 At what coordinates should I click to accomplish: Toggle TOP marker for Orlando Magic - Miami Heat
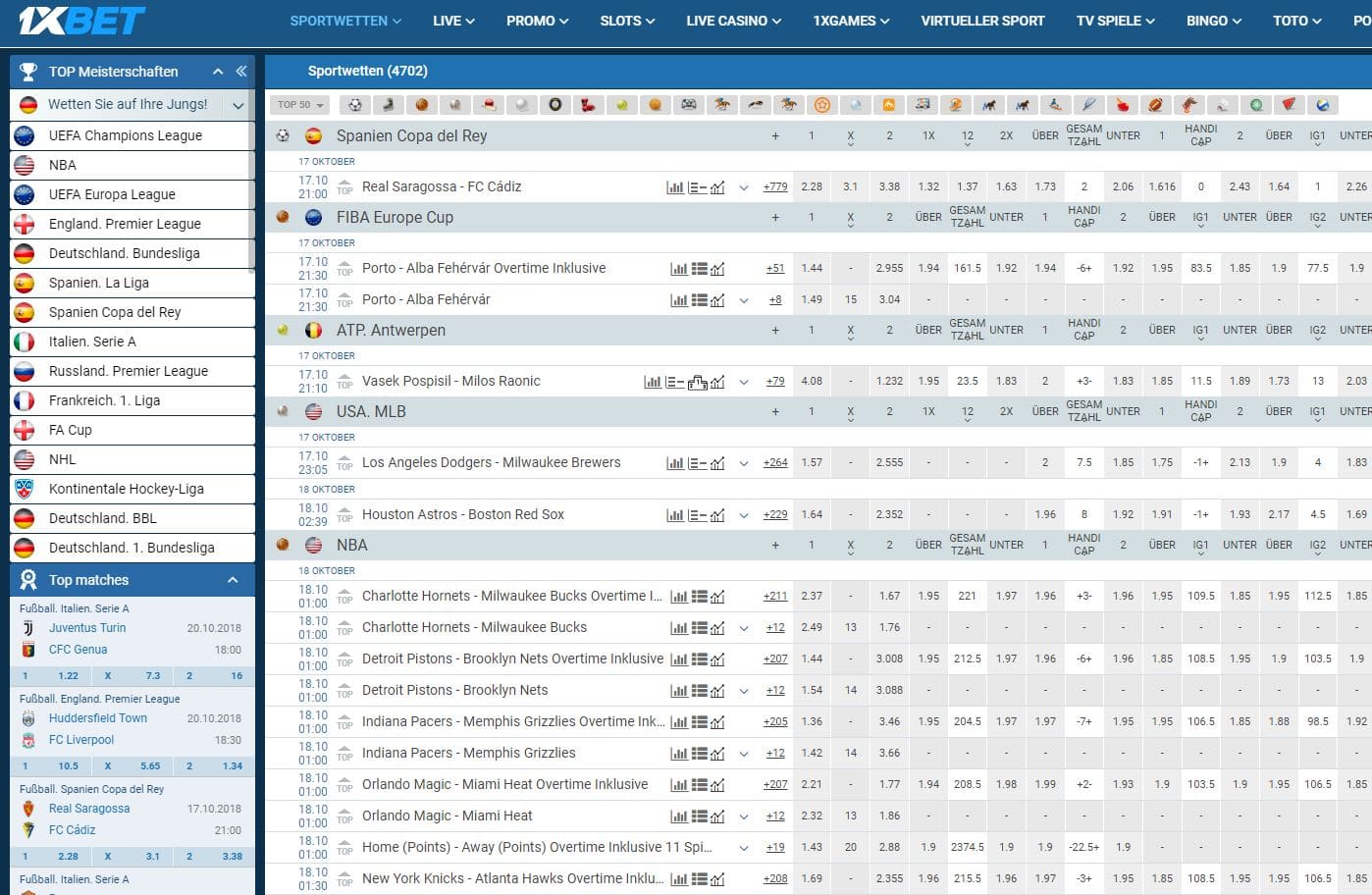(344, 816)
